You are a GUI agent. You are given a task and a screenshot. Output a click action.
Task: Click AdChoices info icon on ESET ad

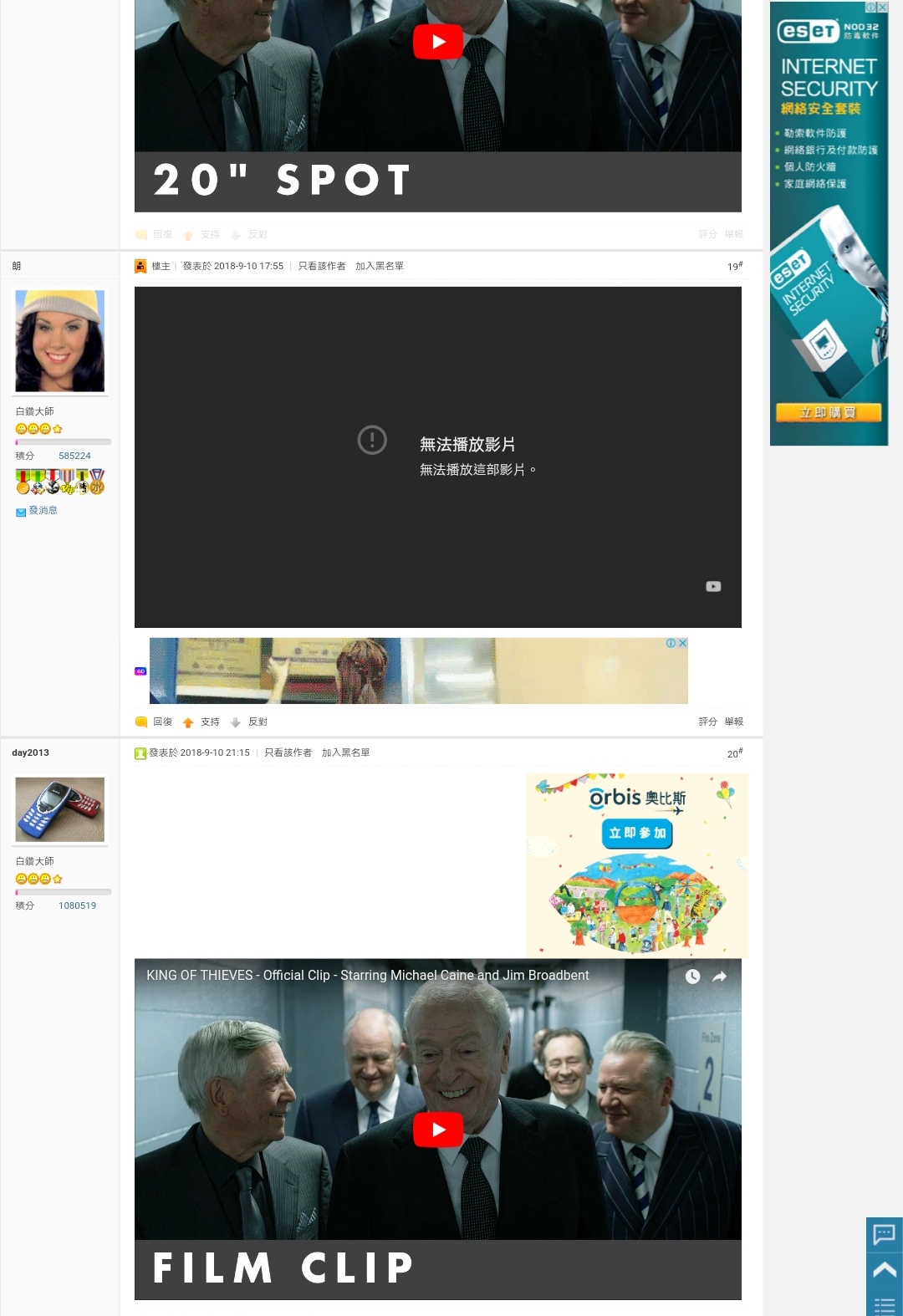pyautogui.click(x=870, y=7)
